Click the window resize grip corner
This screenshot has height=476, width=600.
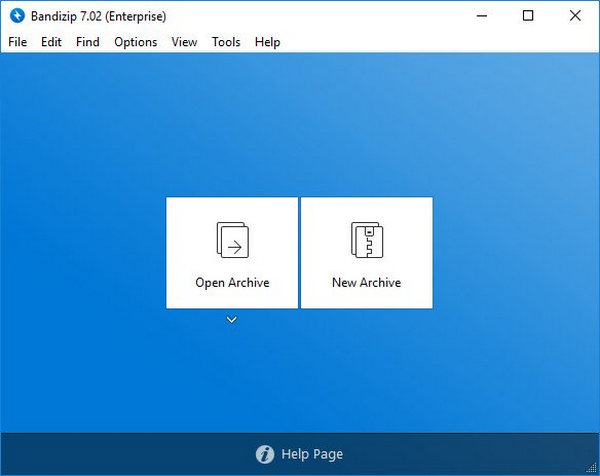(592, 468)
